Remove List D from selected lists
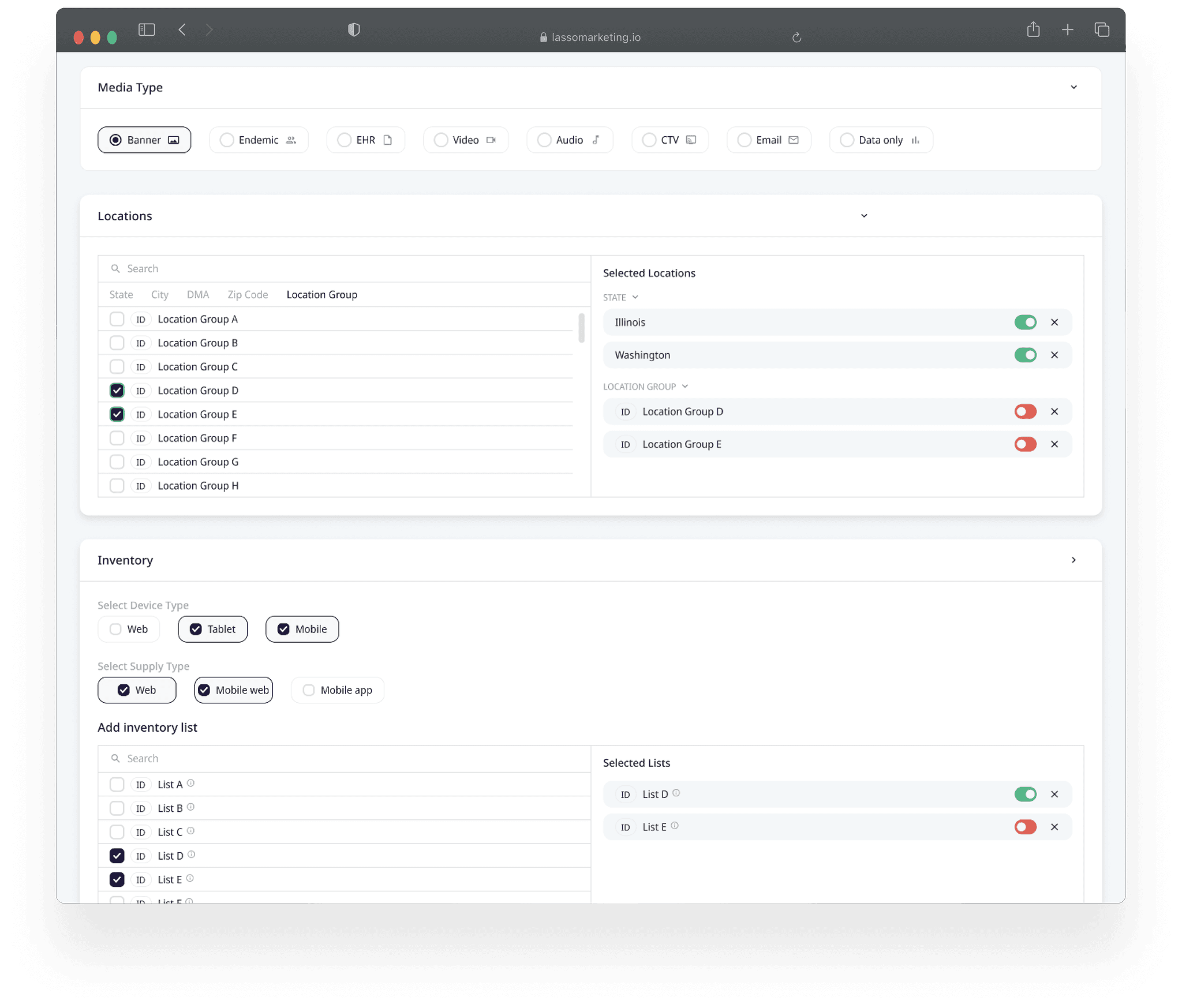The height and width of the screenshot is (1008, 1182). (x=1054, y=794)
